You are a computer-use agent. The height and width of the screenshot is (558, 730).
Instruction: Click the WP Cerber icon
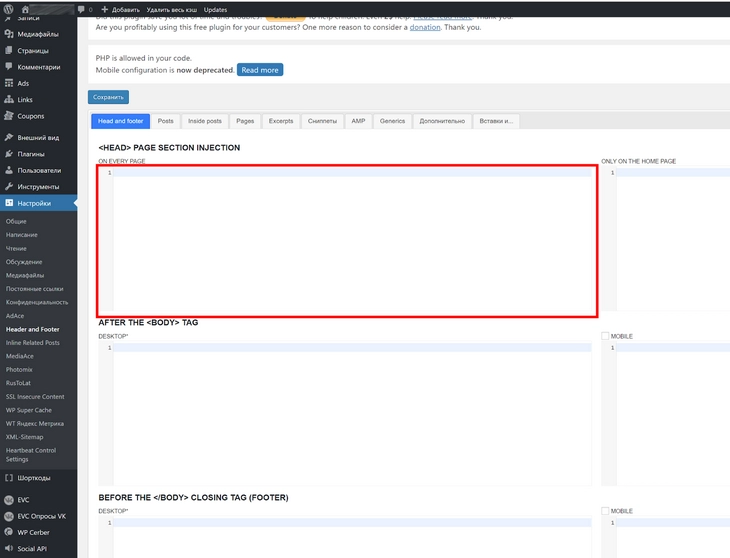(8, 532)
